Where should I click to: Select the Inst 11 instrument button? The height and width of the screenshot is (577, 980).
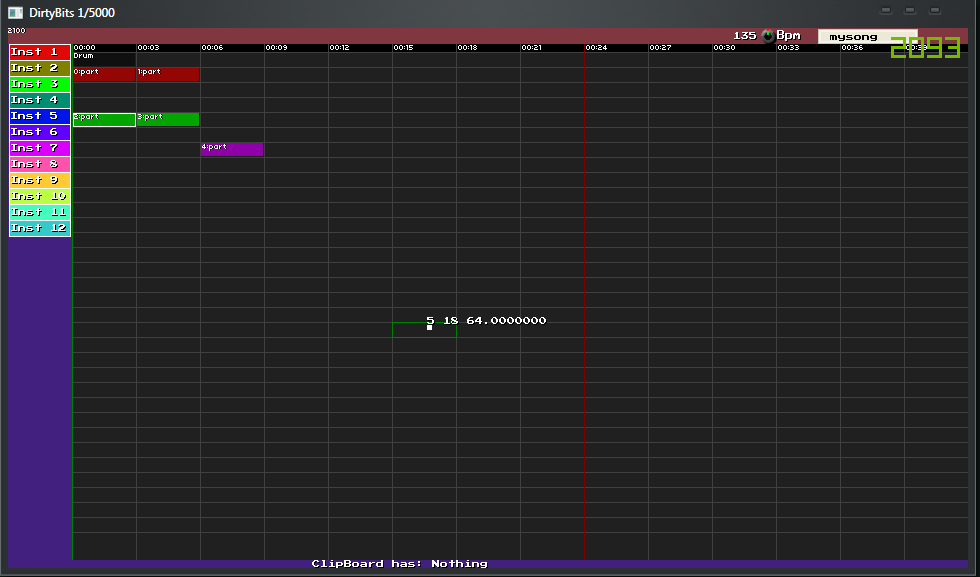[x=40, y=213]
